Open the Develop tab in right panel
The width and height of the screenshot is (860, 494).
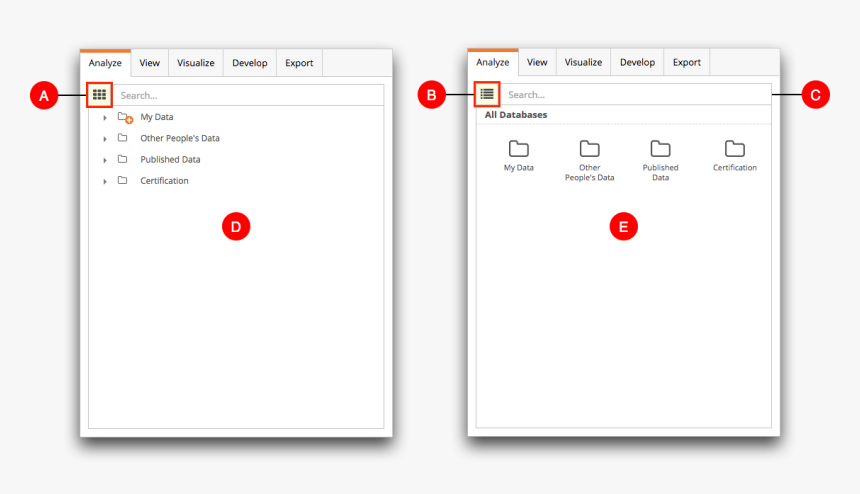click(x=637, y=63)
